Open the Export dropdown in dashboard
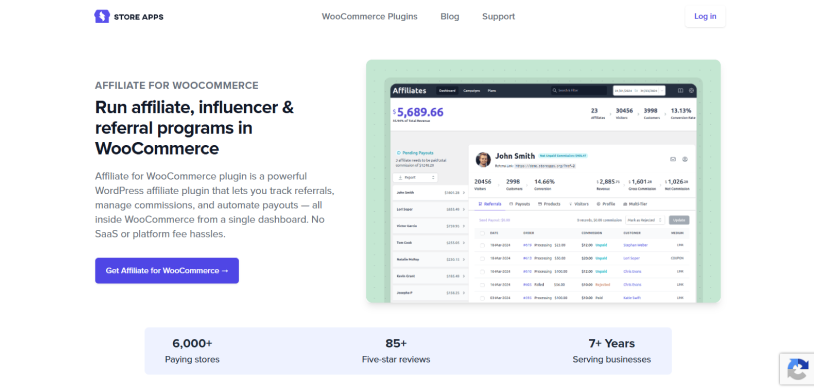Image resolution: width=814 pixels, height=390 pixels. (x=415, y=178)
